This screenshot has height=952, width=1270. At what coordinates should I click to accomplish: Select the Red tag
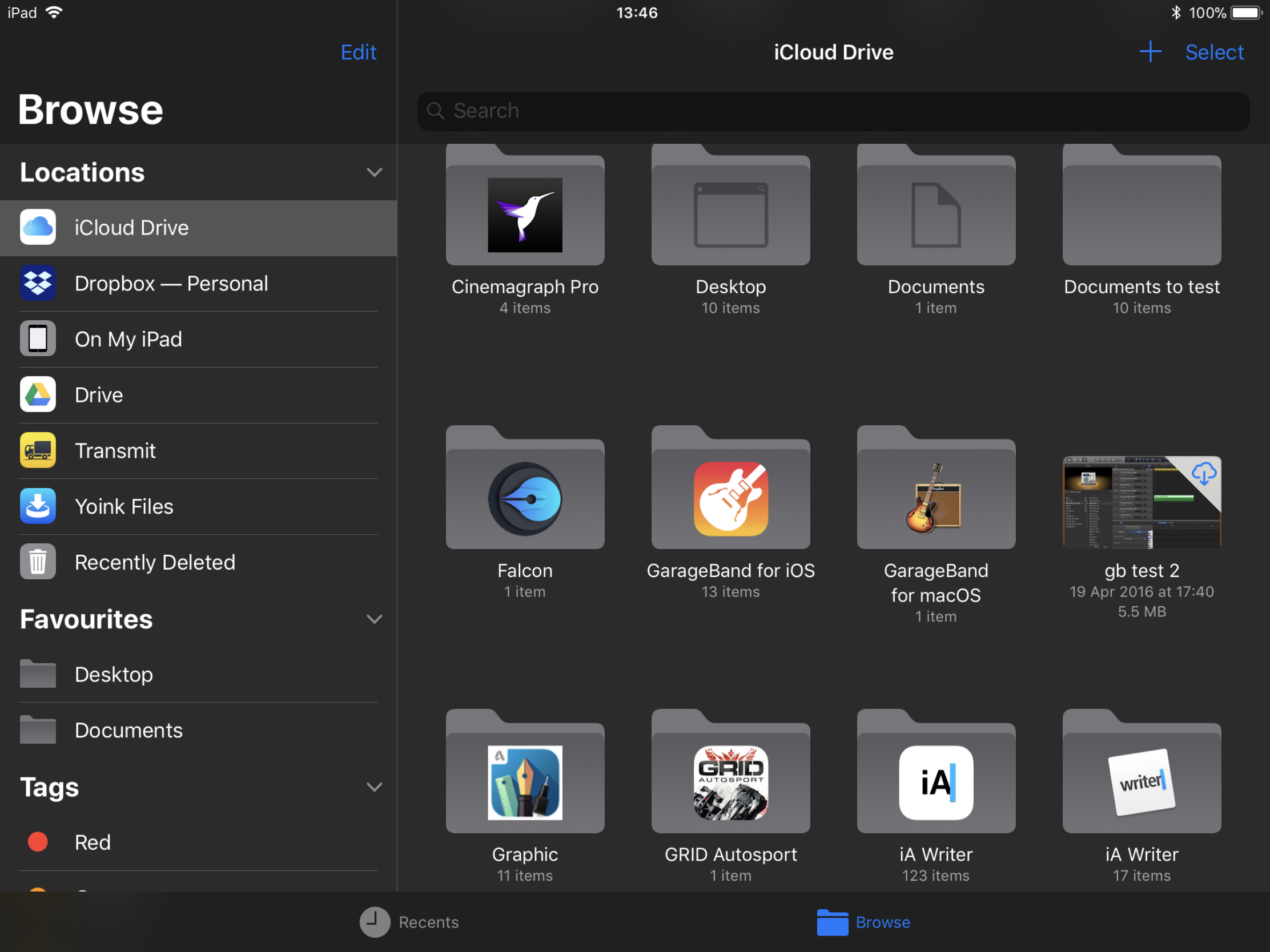coord(198,842)
